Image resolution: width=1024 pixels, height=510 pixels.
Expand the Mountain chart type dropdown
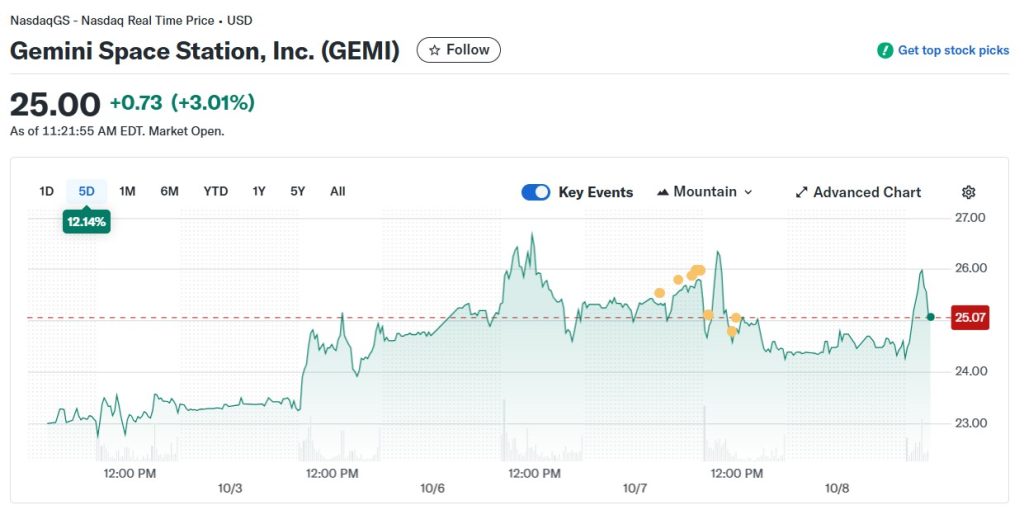pyautogui.click(x=705, y=192)
